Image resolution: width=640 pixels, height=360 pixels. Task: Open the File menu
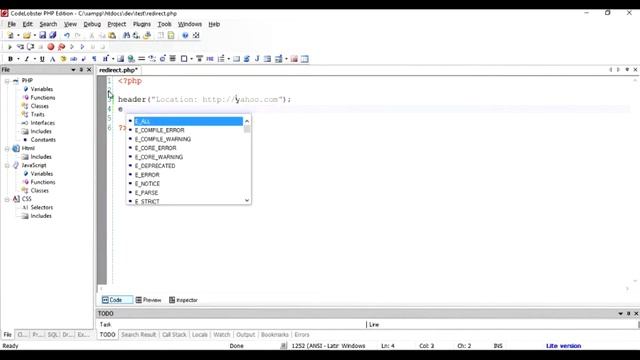point(11,24)
